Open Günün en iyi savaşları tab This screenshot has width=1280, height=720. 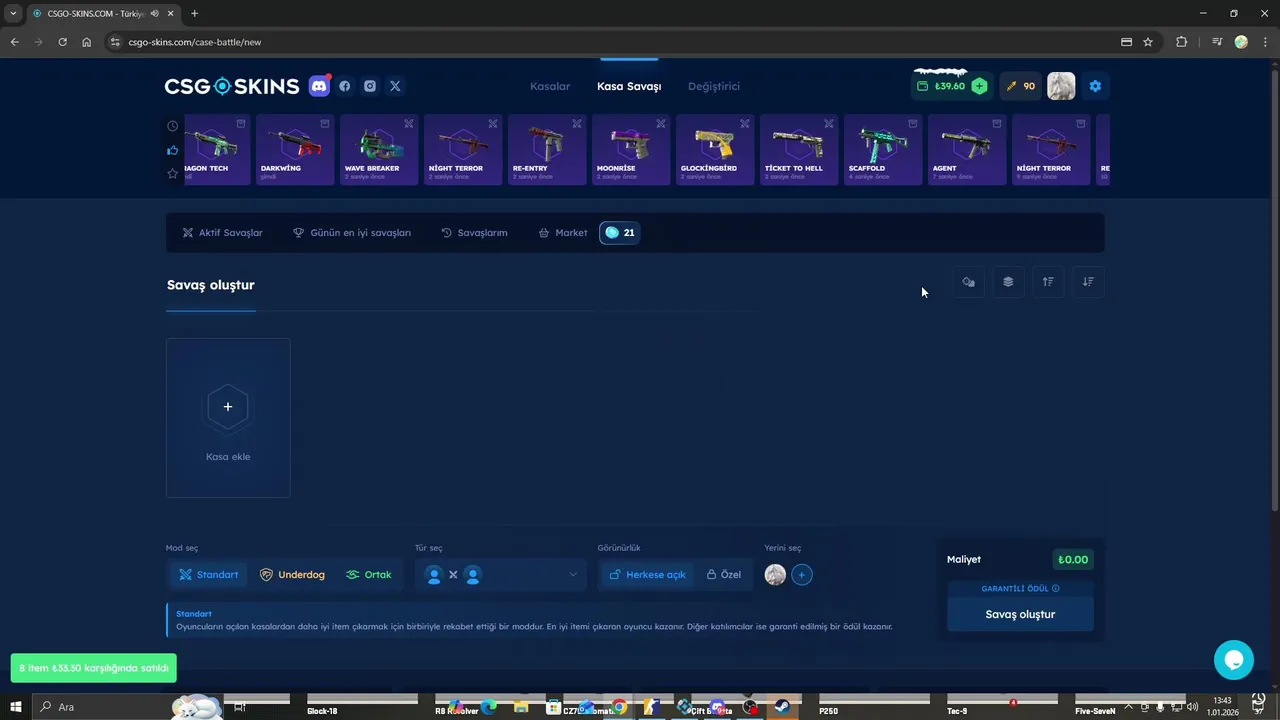pos(351,233)
